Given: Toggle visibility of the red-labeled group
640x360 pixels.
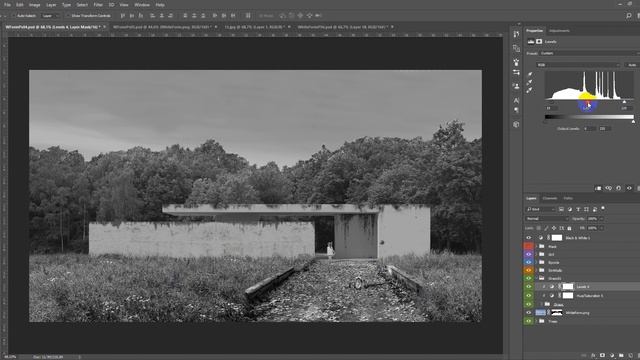Looking at the screenshot, I should coord(529,246).
